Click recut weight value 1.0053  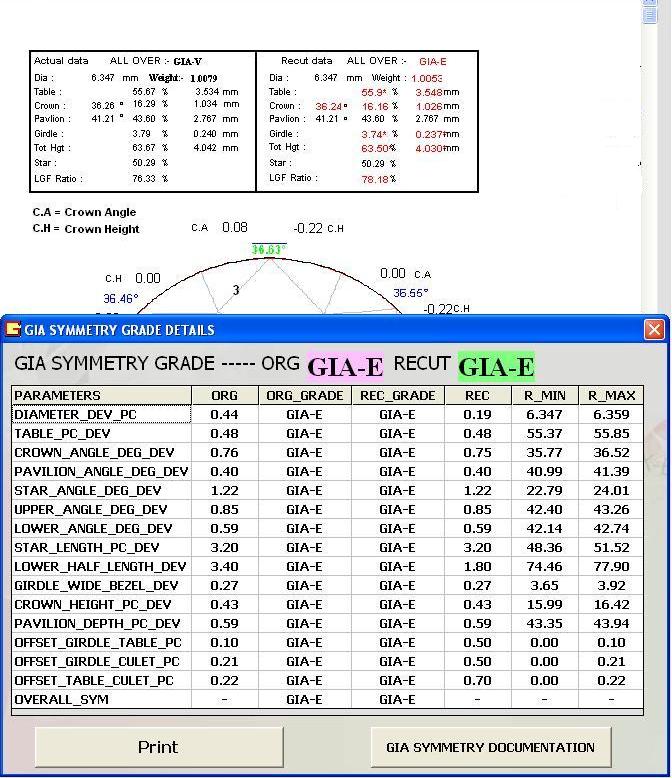(x=427, y=78)
